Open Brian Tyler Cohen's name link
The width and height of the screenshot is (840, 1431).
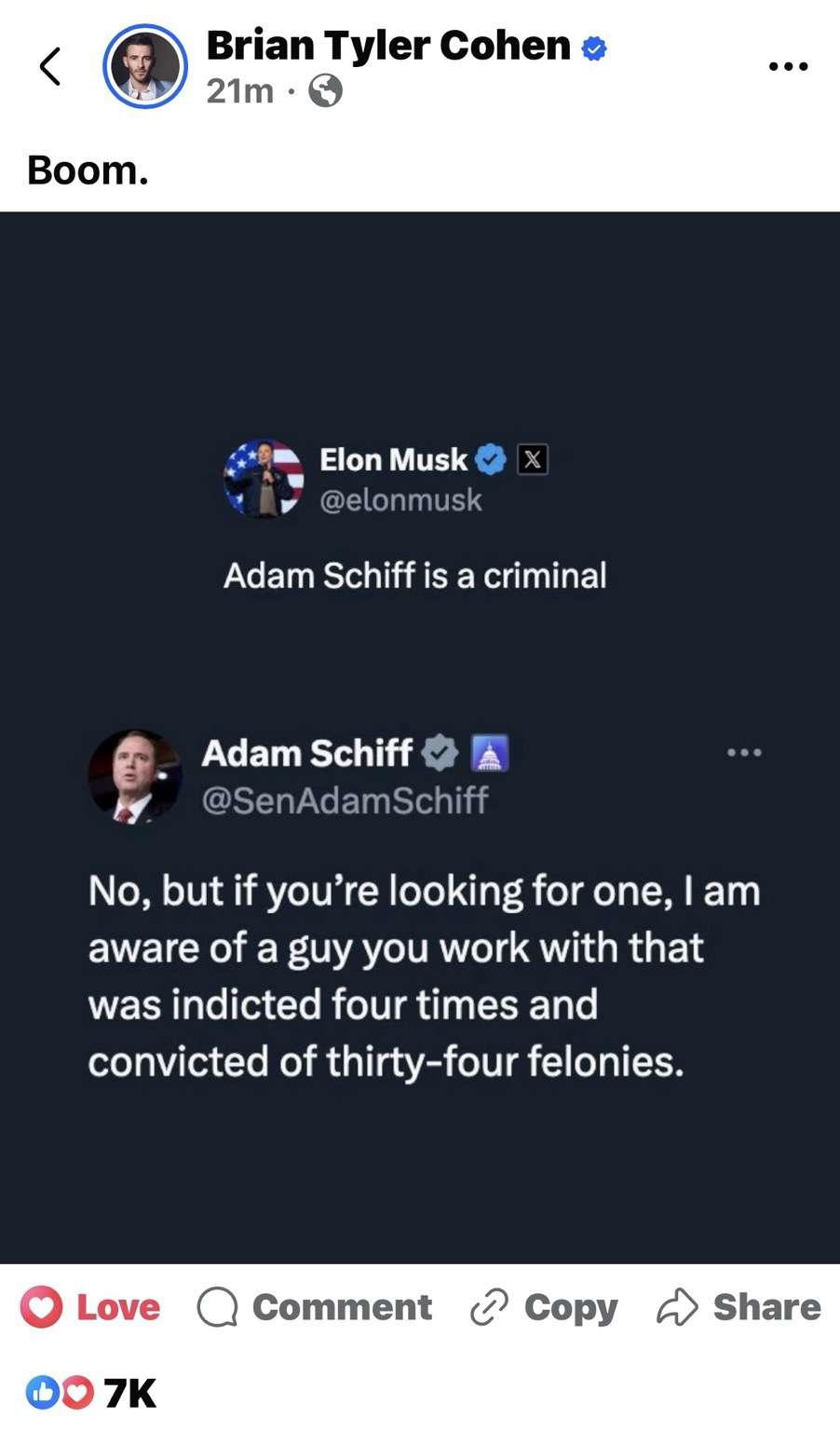pos(388,45)
